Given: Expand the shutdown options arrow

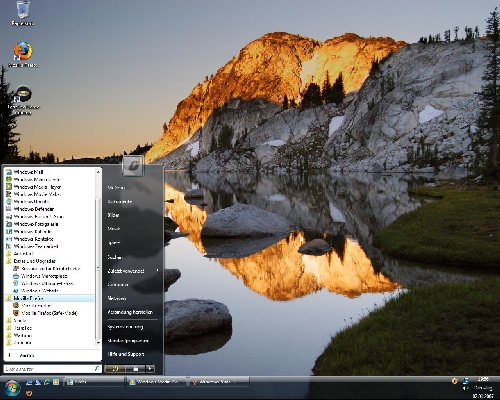Looking at the screenshot, I should (x=150, y=369).
